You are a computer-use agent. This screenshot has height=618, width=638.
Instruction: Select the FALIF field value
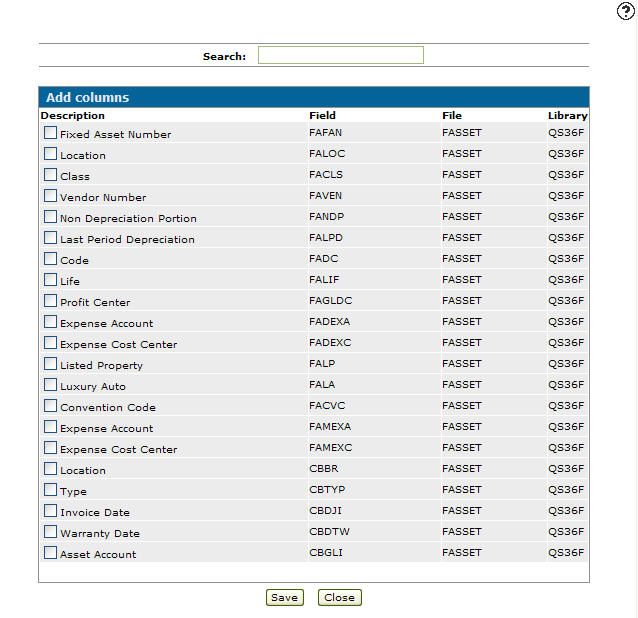click(x=324, y=280)
